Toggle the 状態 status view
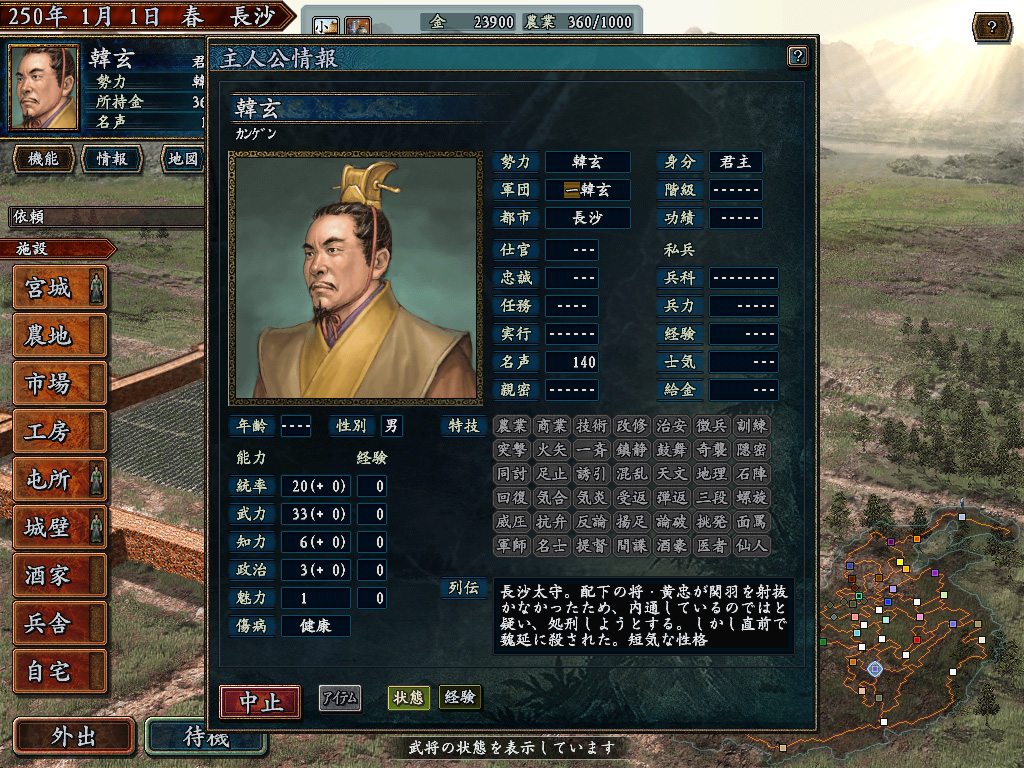Screen dimensions: 1024x768 [409, 697]
